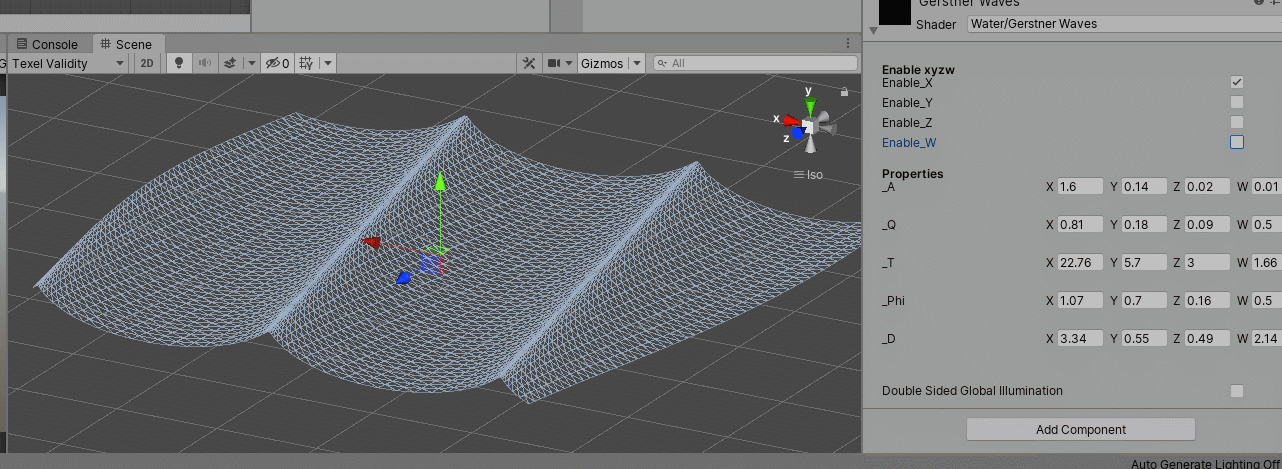The image size is (1282, 469).
Task: Edit the _Phi Y value 0.7
Action: [1144, 300]
